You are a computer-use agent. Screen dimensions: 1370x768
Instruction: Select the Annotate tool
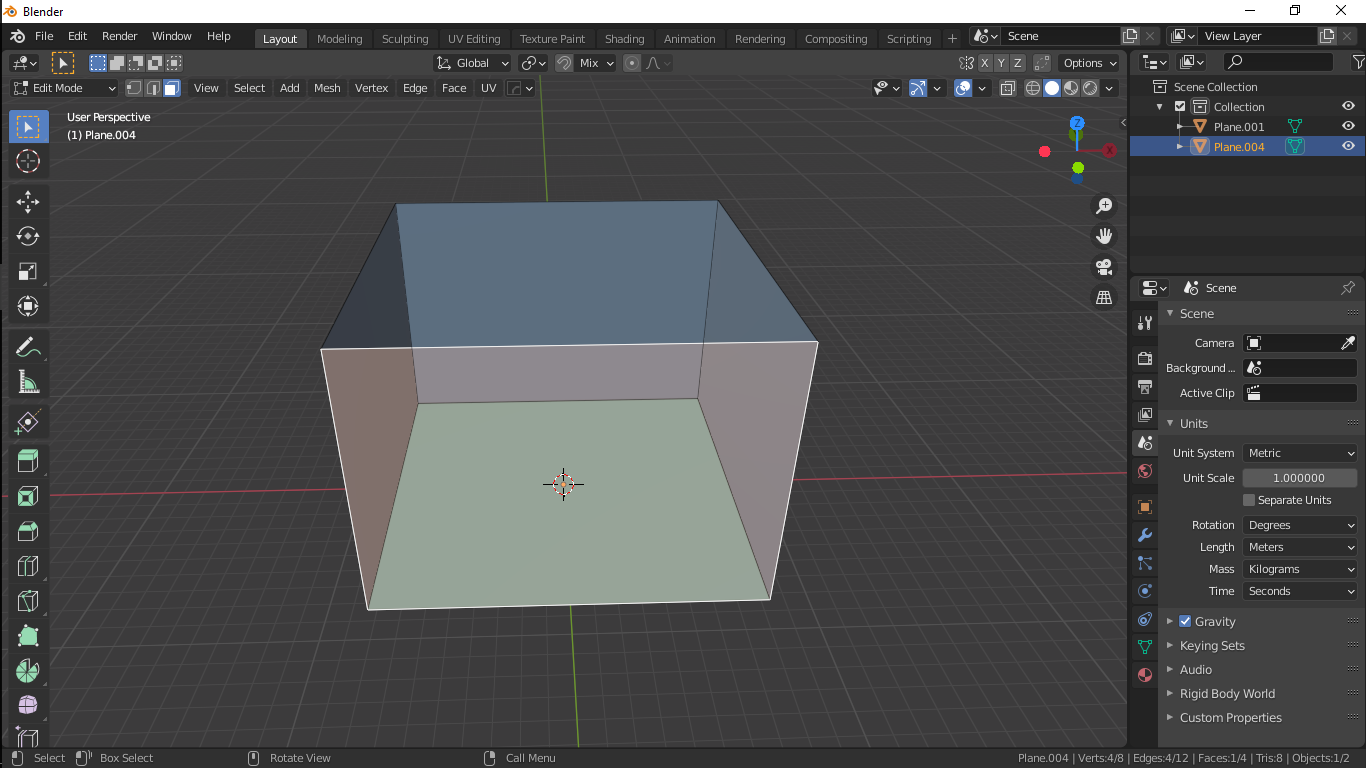point(28,348)
